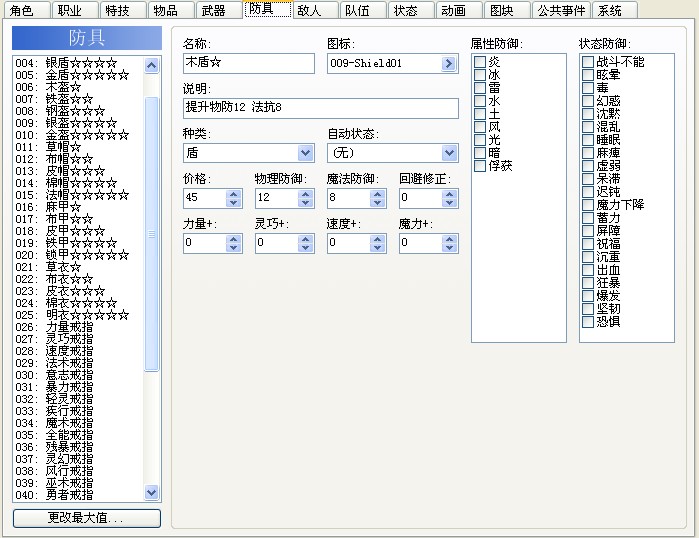Select list entry 010: 金盔

click(78, 135)
